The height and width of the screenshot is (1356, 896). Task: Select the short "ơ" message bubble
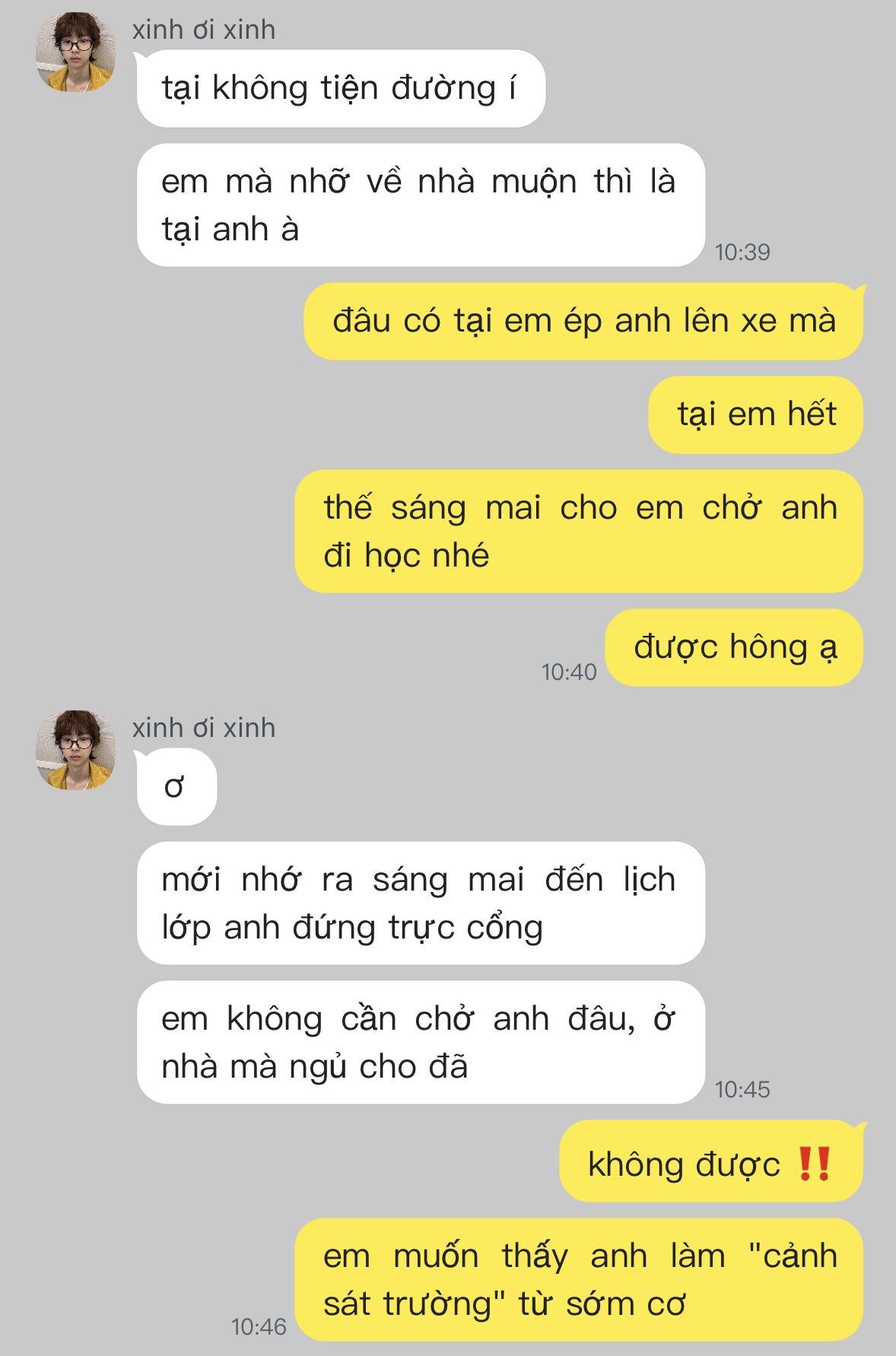tap(176, 787)
